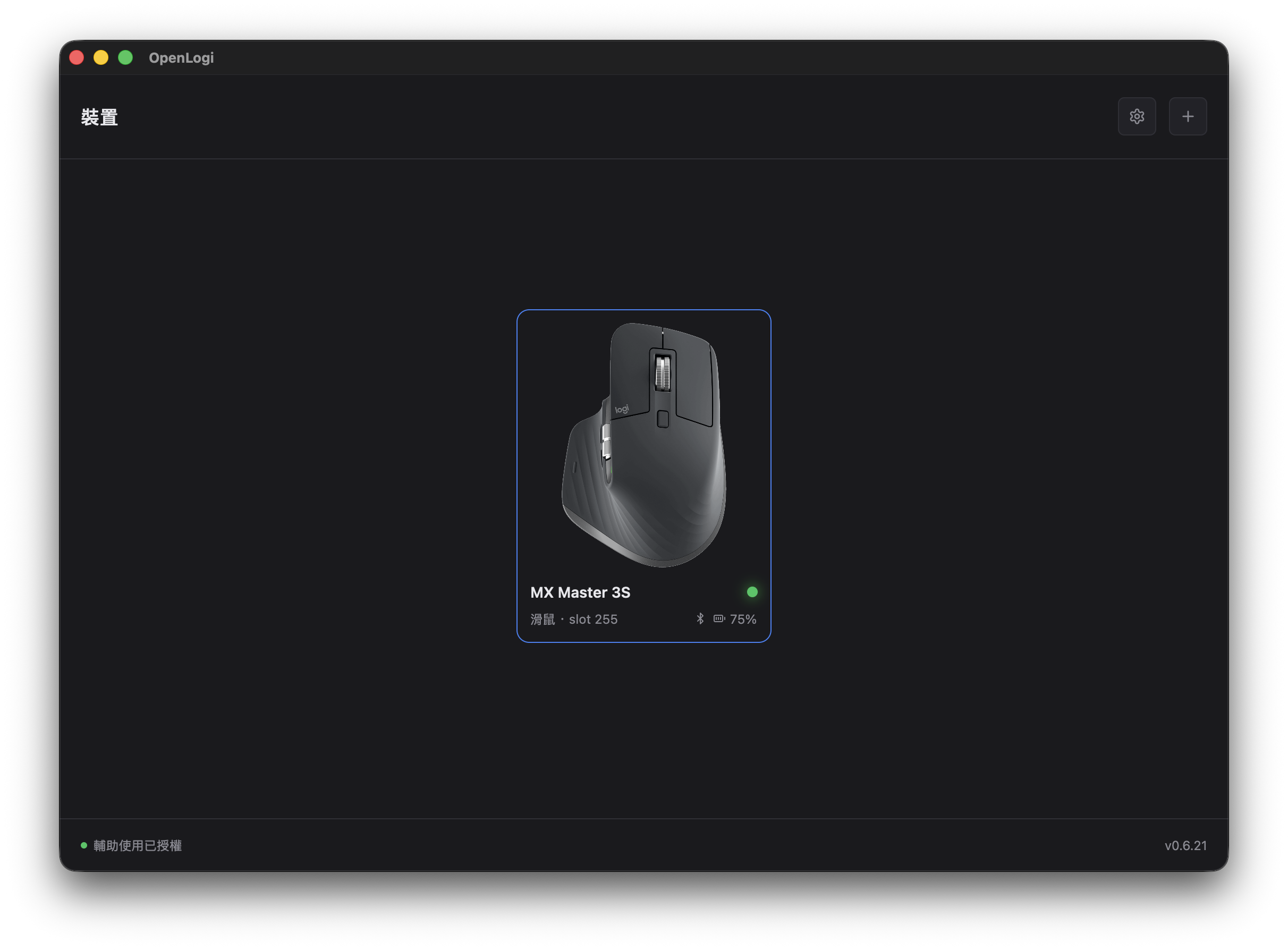Click the 滑鼠 · slot 255 label

[x=574, y=620]
